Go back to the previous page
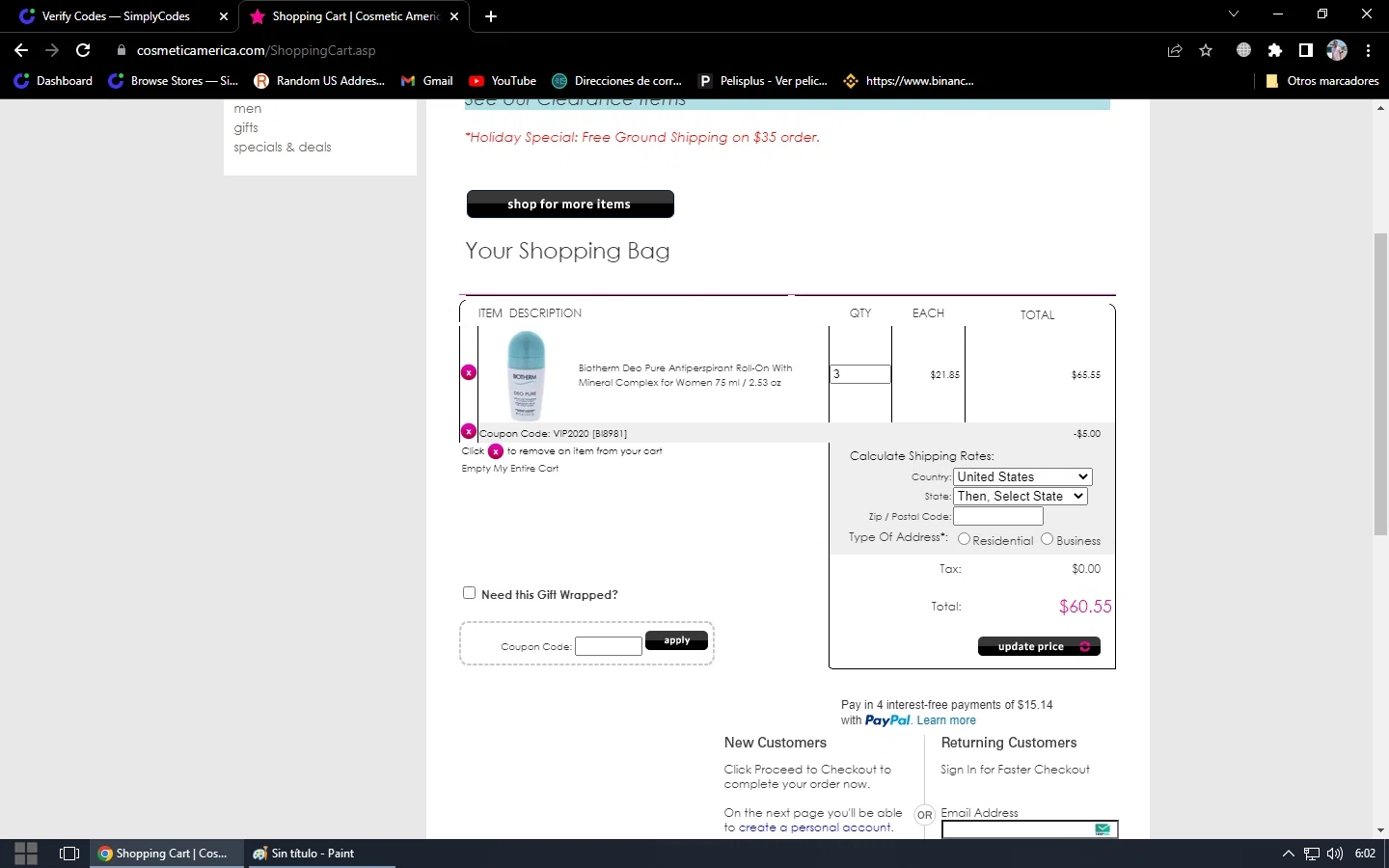 tap(21, 50)
